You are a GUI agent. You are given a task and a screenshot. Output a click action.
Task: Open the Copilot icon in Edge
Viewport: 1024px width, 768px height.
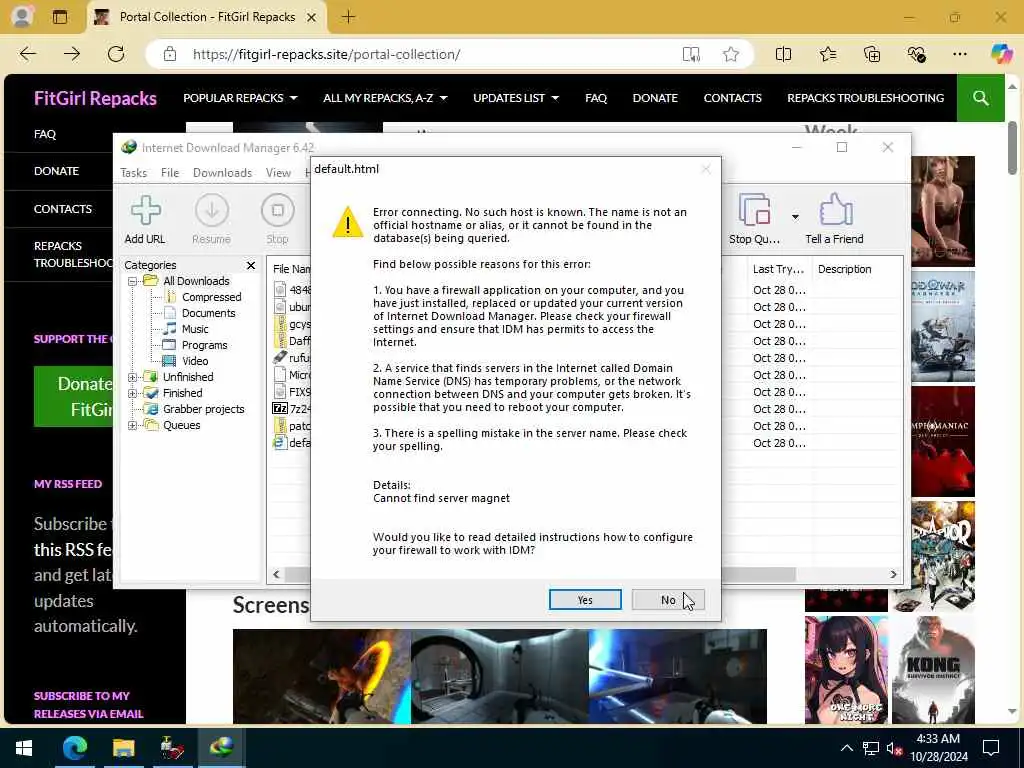pyautogui.click(x=1000, y=54)
